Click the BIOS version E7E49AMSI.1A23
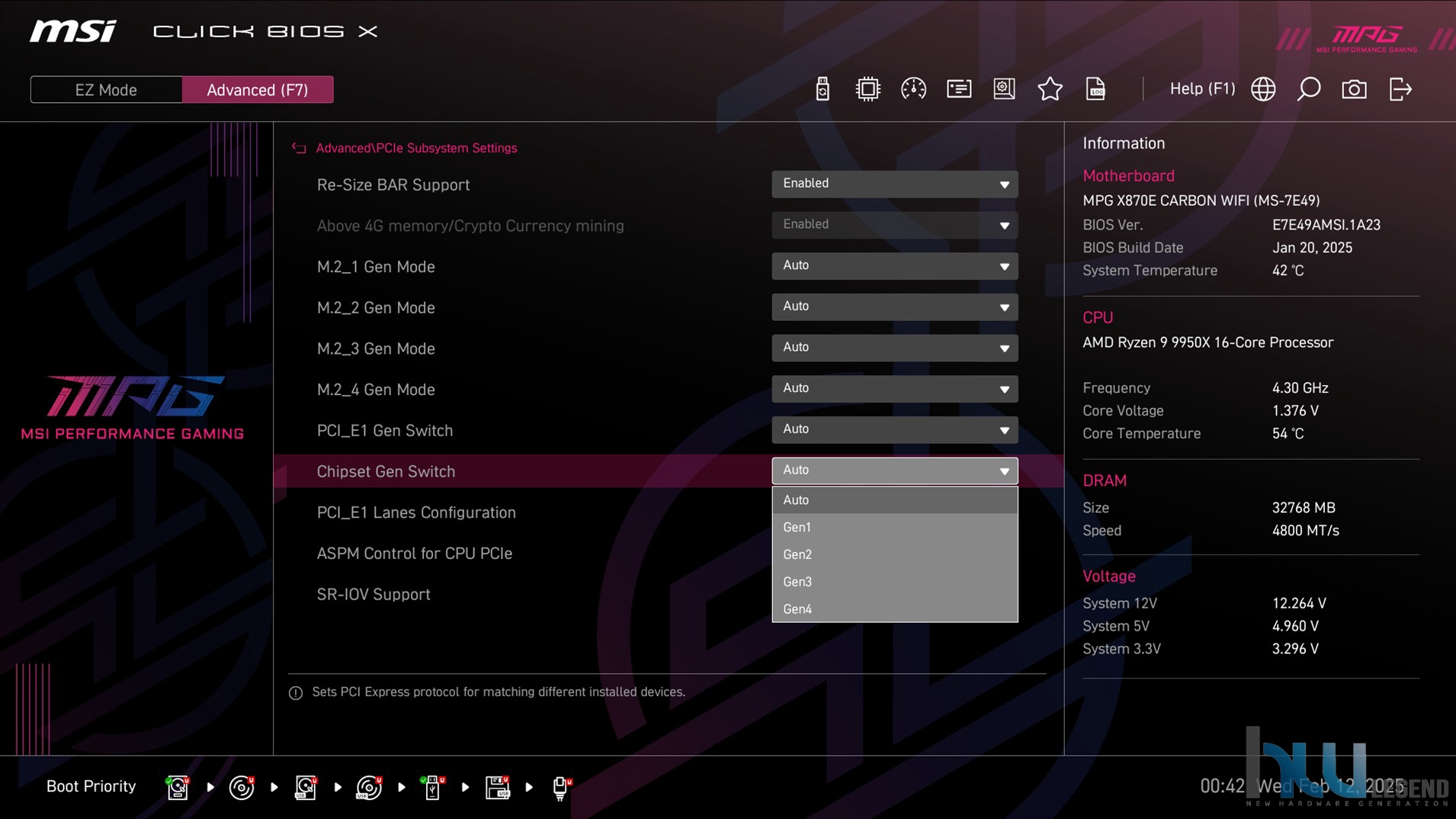1456x819 pixels. pos(1326,225)
